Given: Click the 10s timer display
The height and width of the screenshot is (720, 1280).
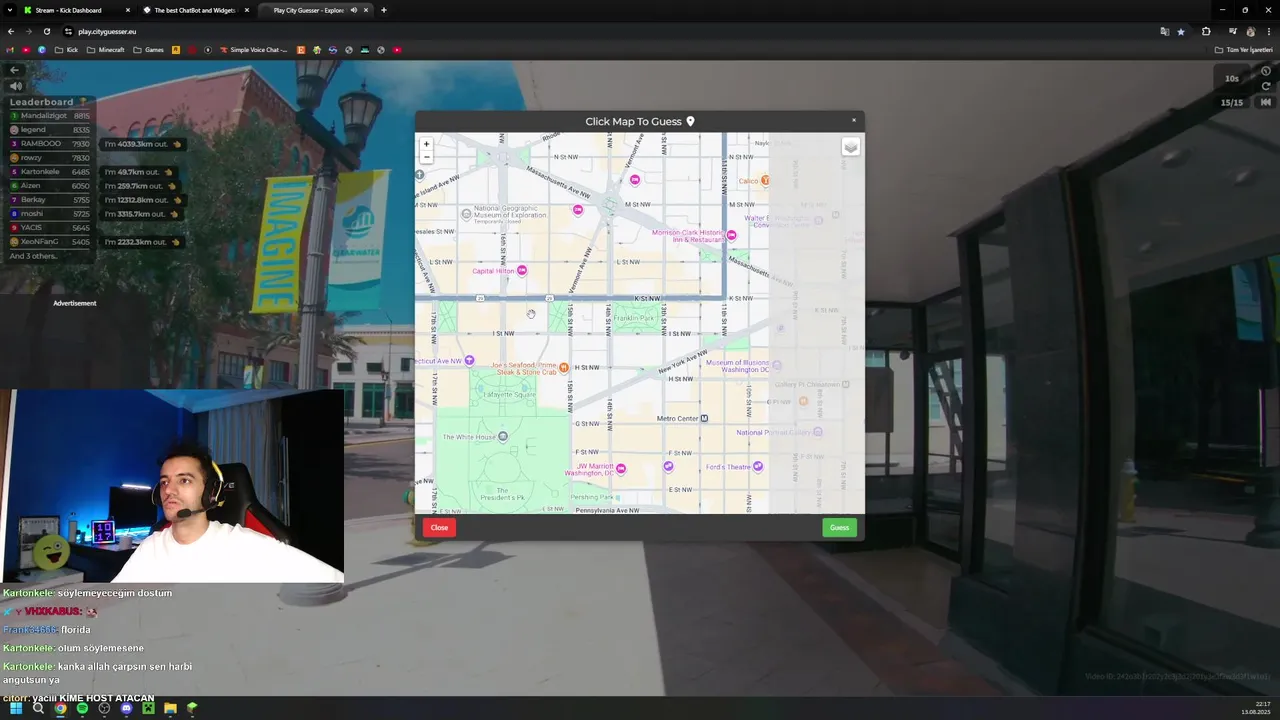Looking at the screenshot, I should (1232, 78).
